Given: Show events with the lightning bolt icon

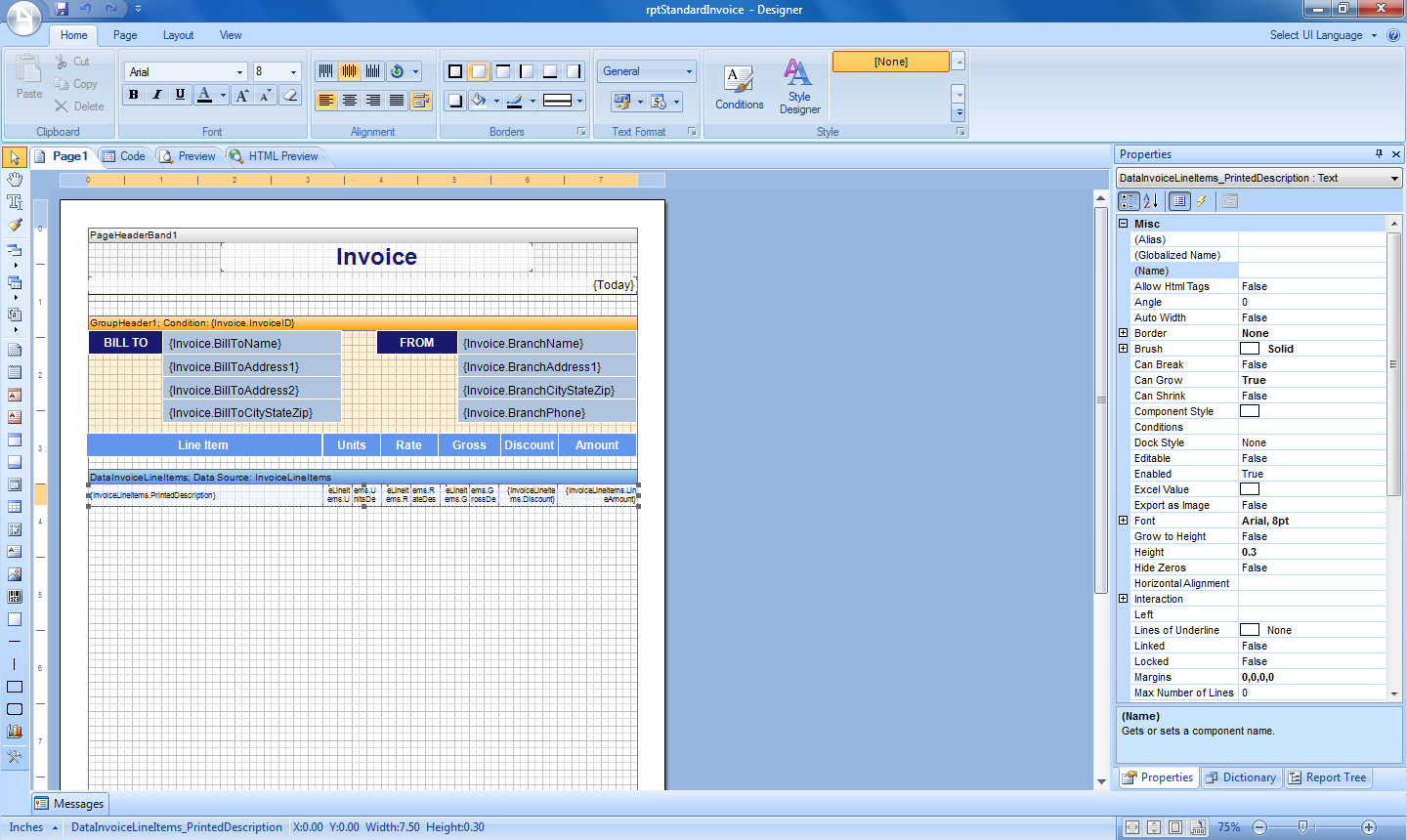Looking at the screenshot, I should (x=1202, y=201).
